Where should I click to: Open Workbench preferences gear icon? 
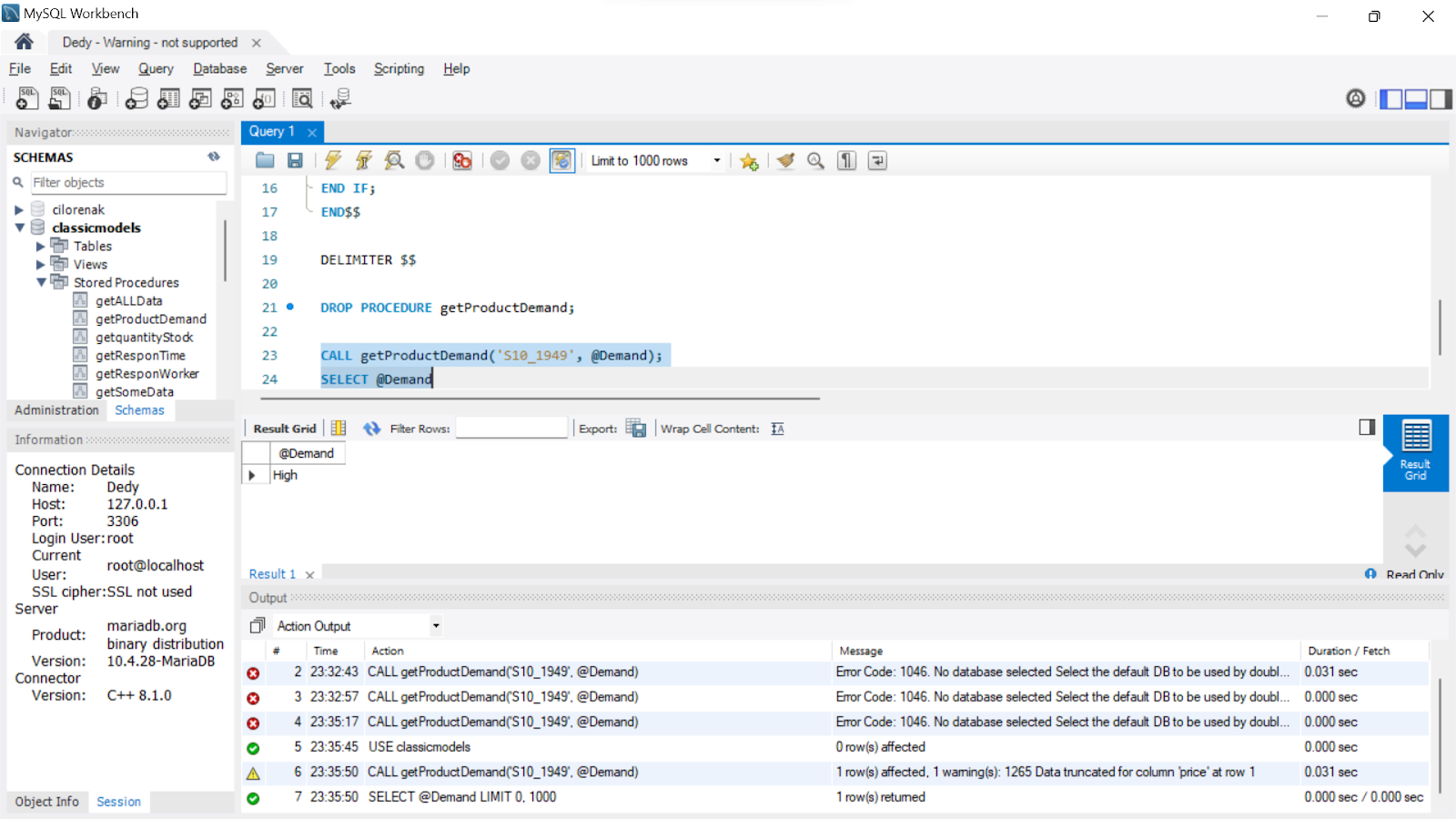[1356, 98]
